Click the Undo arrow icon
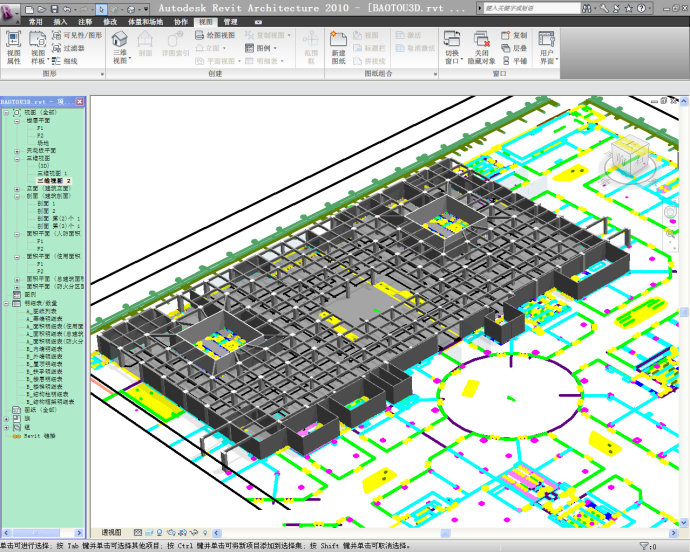The image size is (690, 552). [67, 9]
